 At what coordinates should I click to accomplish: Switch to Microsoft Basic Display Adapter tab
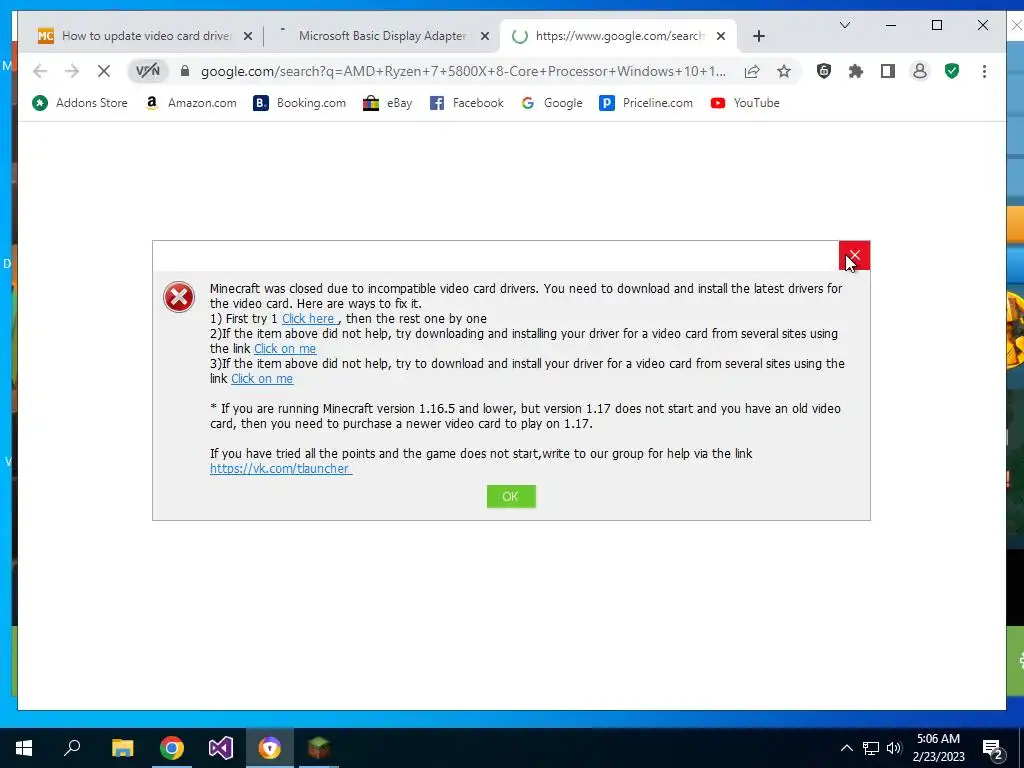(x=382, y=36)
